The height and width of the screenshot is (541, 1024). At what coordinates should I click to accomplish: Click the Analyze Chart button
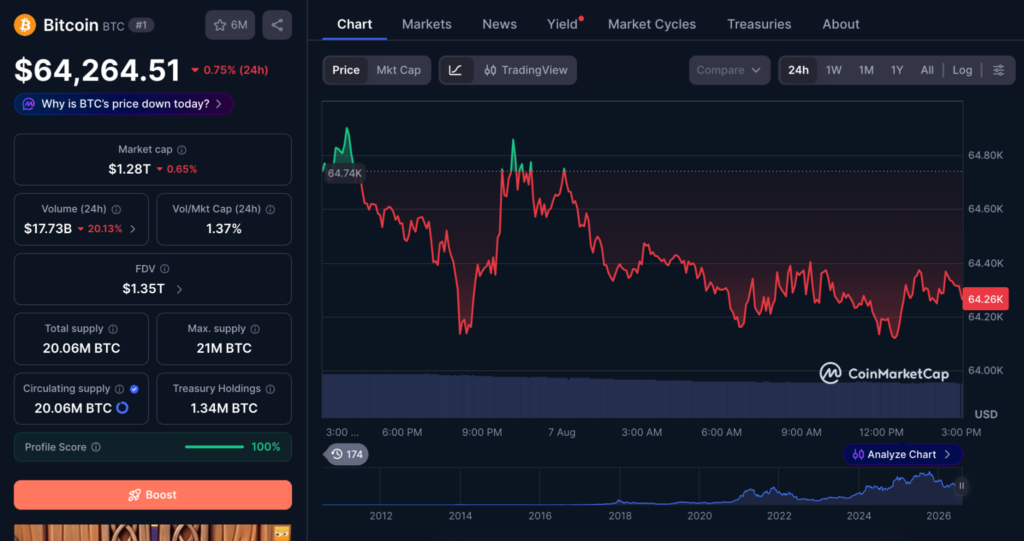pyautogui.click(x=902, y=454)
